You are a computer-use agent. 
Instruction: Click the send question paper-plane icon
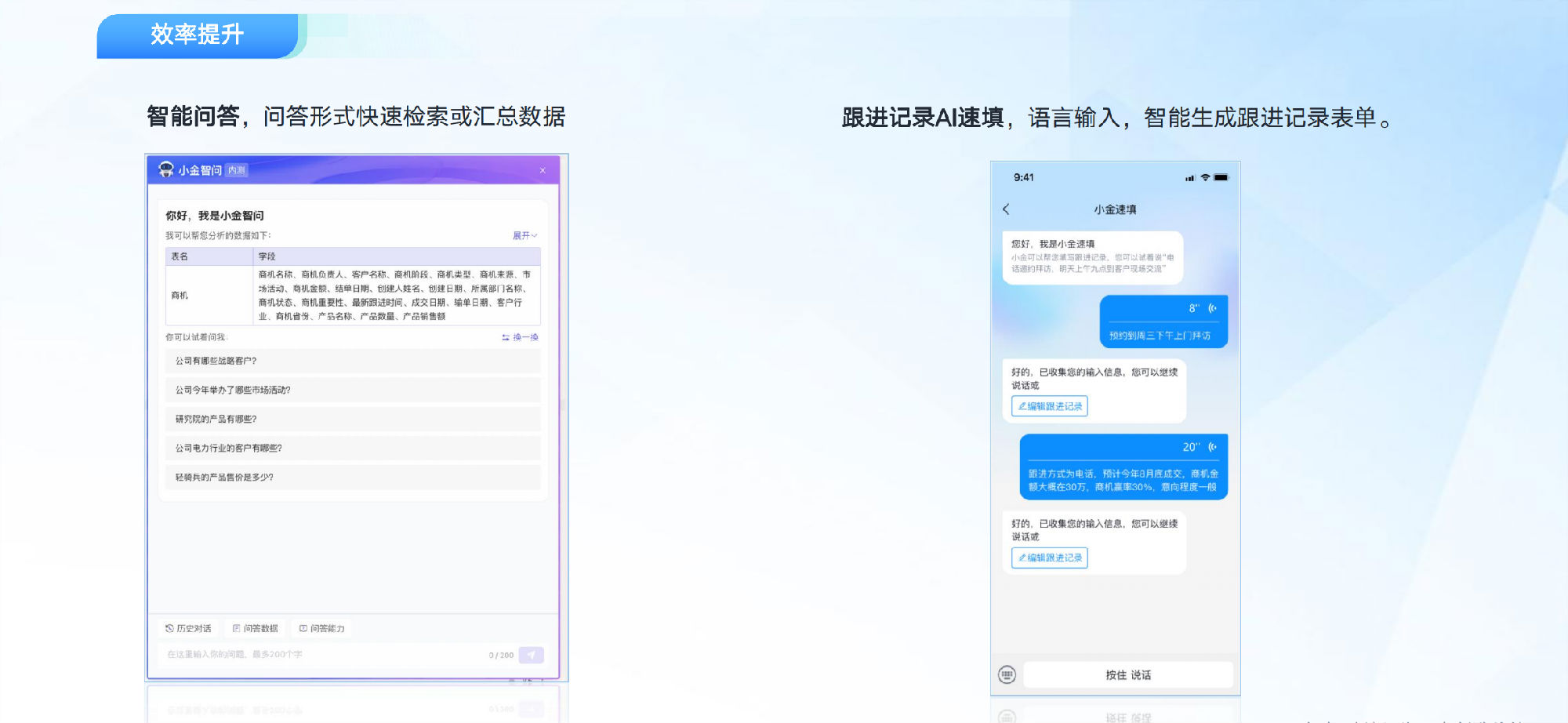coord(532,654)
